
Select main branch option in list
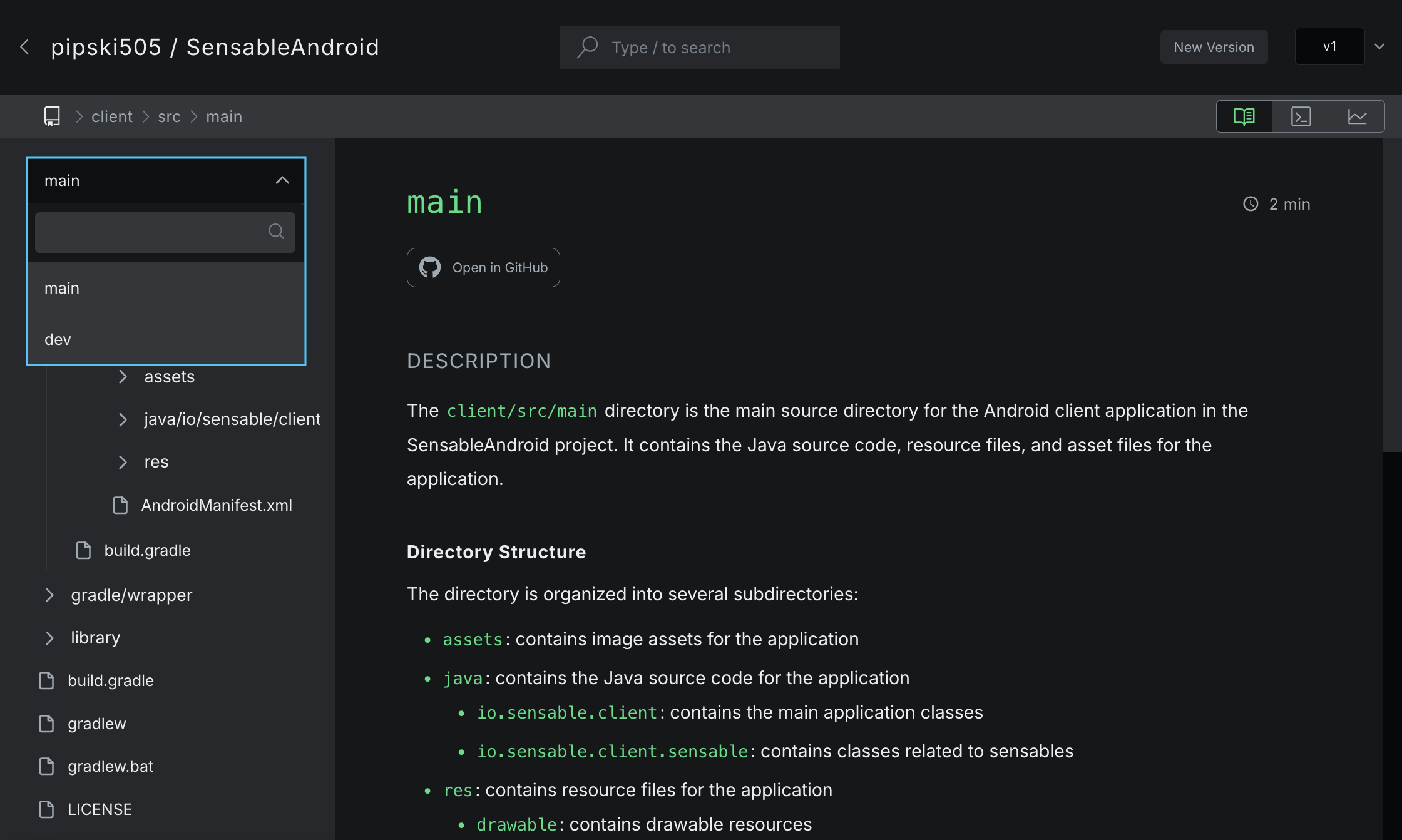point(166,288)
